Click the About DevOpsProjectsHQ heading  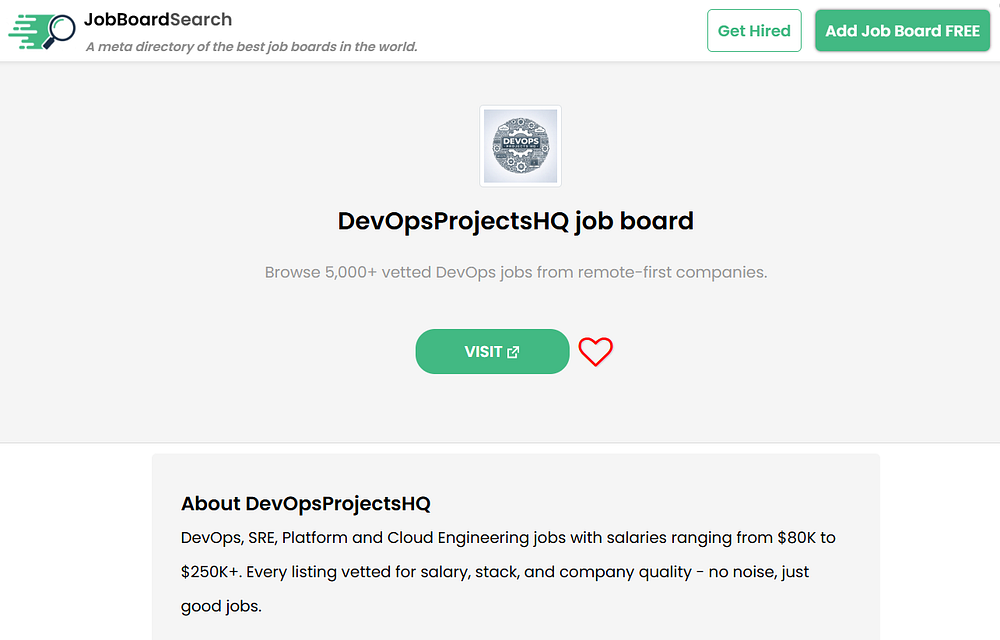305,503
